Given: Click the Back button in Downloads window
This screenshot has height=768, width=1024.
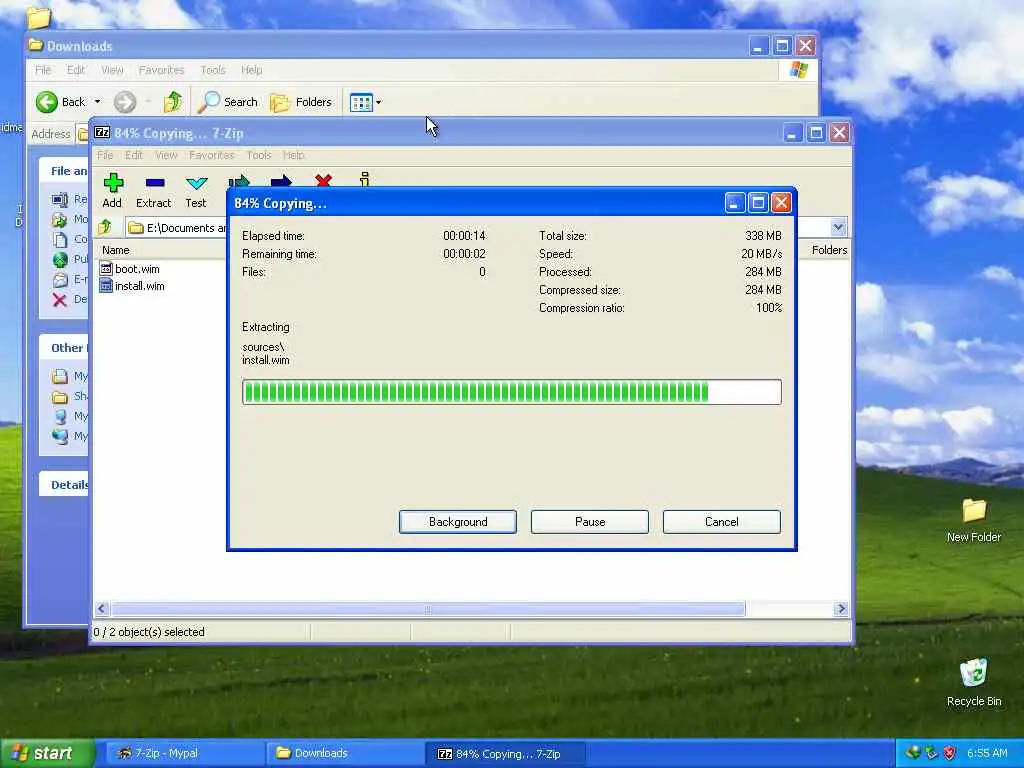Looking at the screenshot, I should click(61, 102).
